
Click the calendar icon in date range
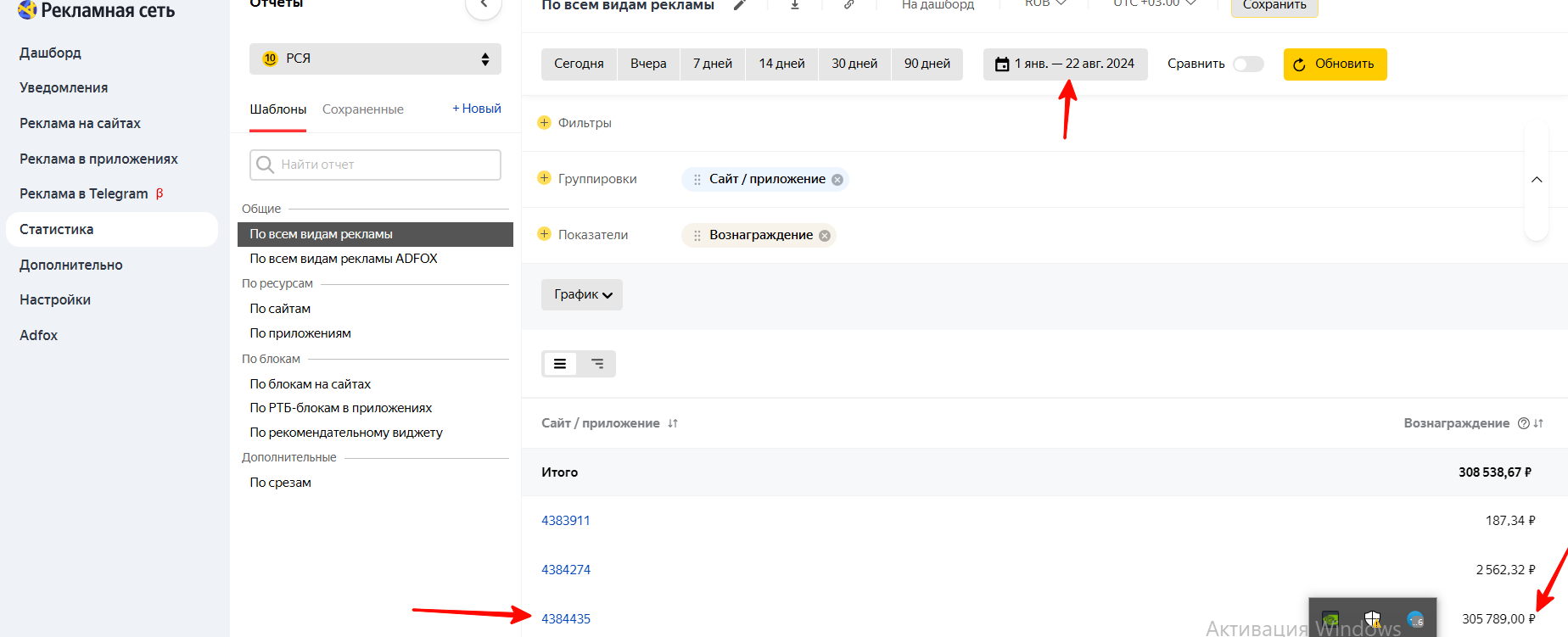pos(1001,64)
